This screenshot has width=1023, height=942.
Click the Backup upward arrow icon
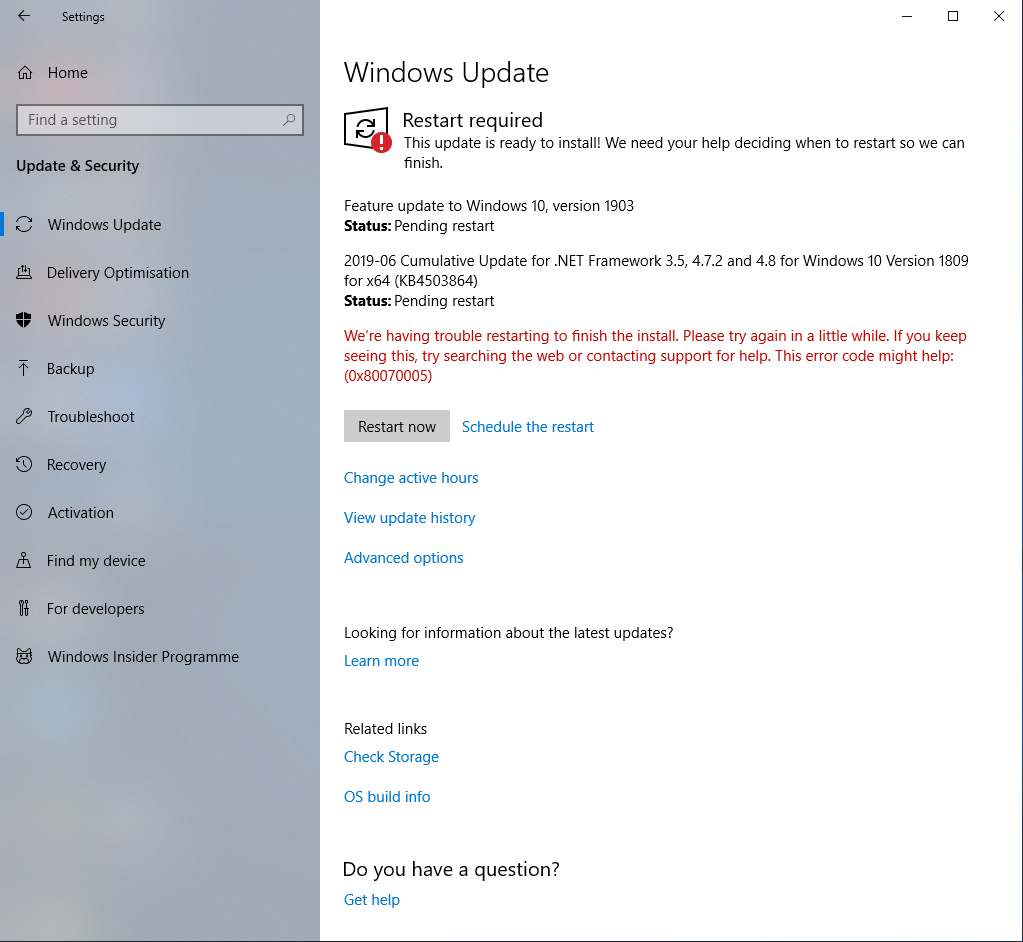click(x=24, y=368)
